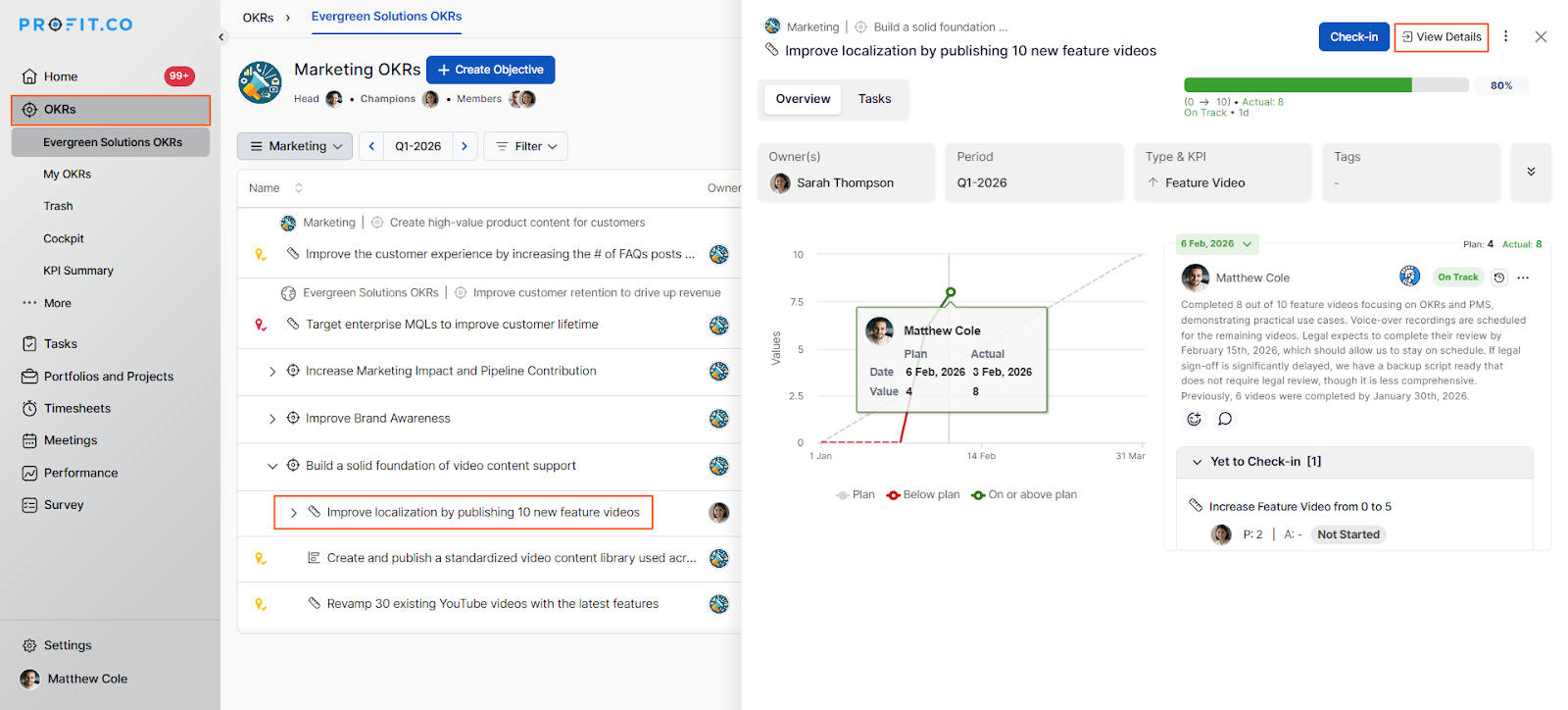Screen dimensions: 1568x710
Task: Select Evergreen Solutions OKRs in sidebar
Action: pyautogui.click(x=112, y=142)
